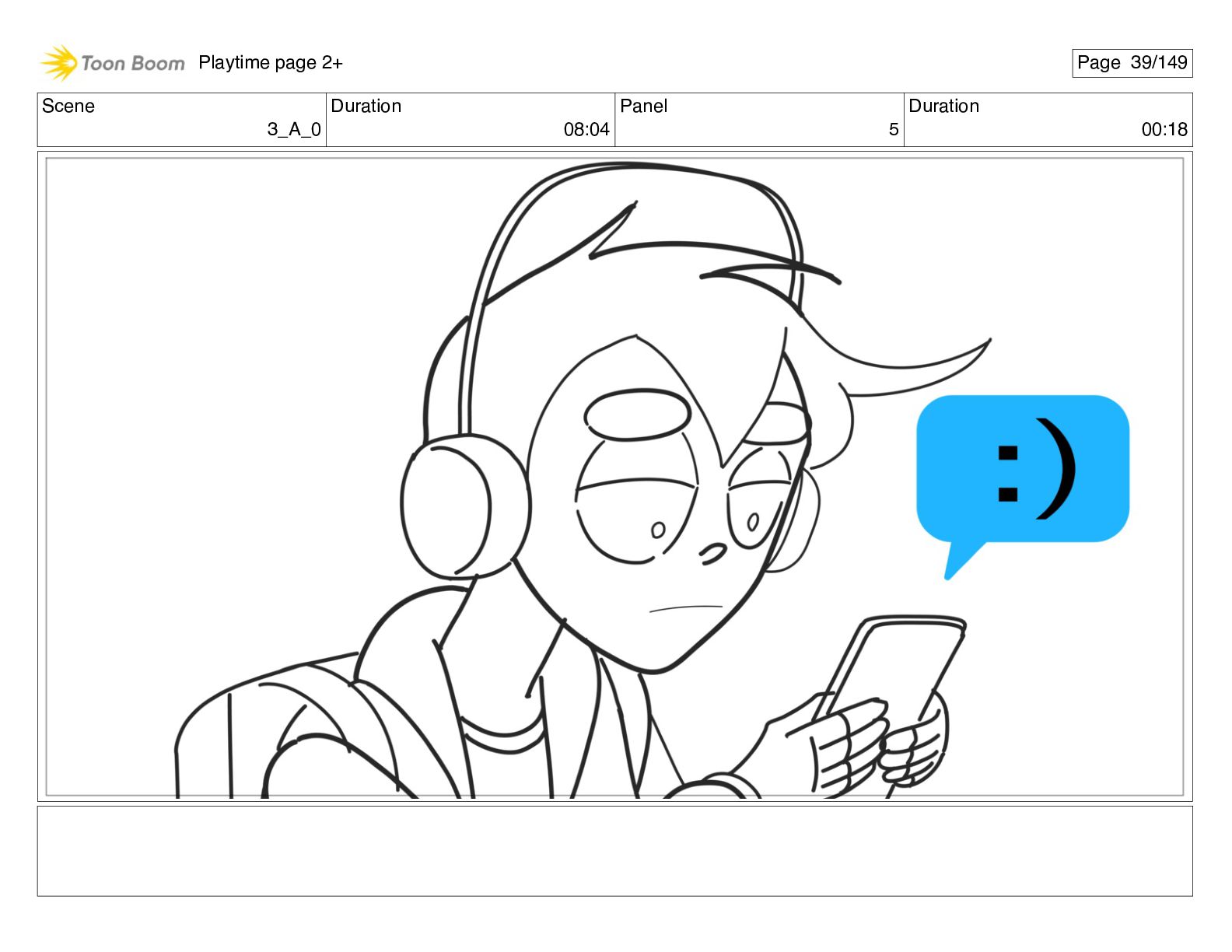The image size is (1232, 952).
Task: Click the Toon Boom logo
Action: (x=113, y=63)
